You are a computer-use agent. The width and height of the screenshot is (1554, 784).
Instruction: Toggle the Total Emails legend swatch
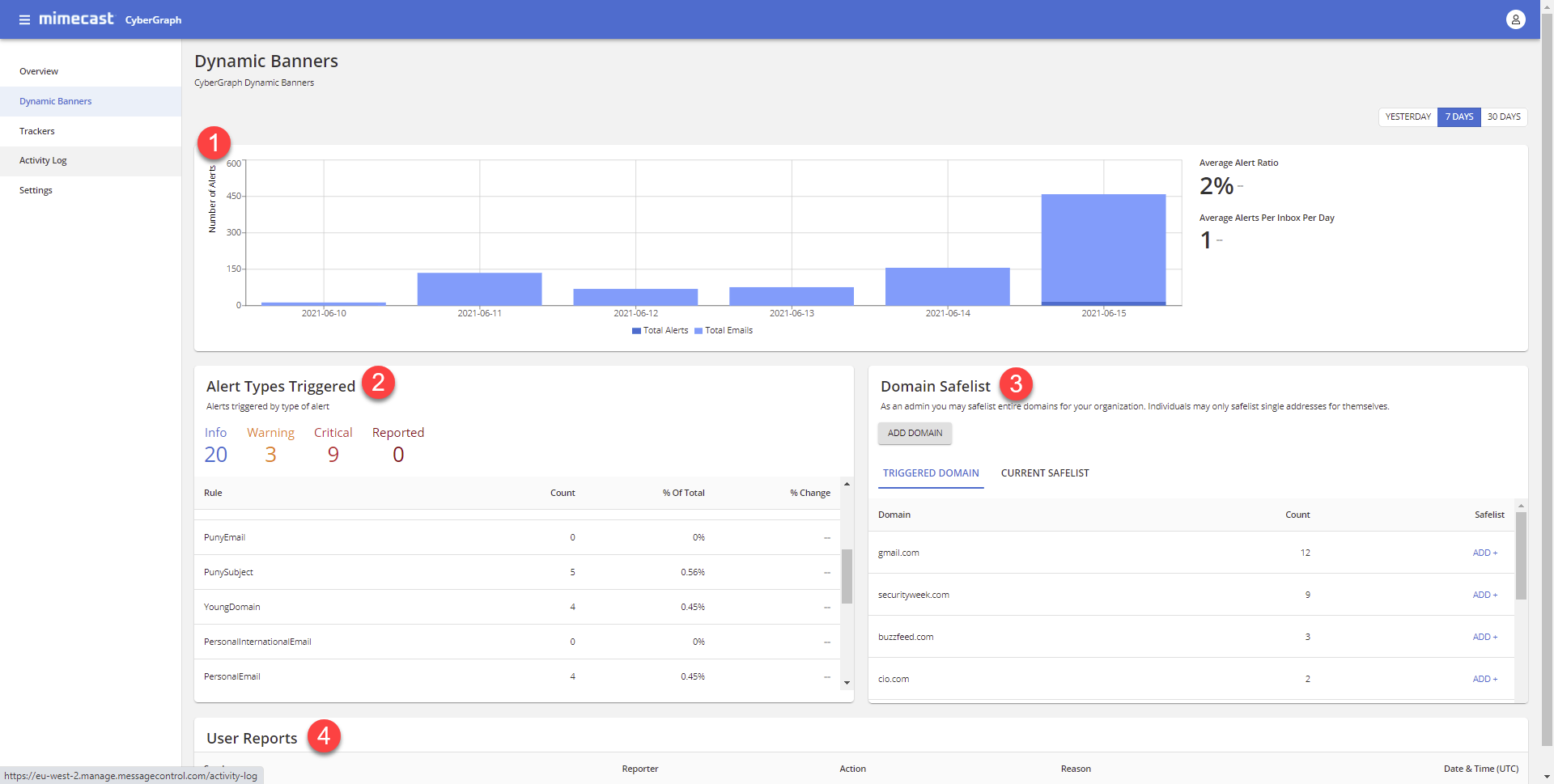pos(698,330)
